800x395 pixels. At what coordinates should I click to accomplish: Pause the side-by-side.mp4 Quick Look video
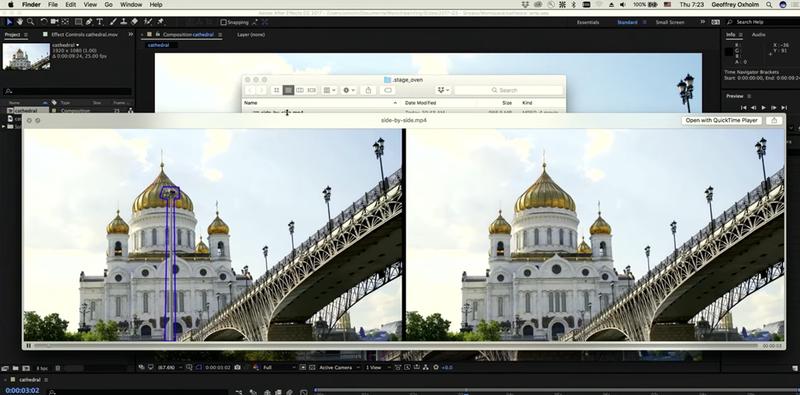(x=29, y=345)
